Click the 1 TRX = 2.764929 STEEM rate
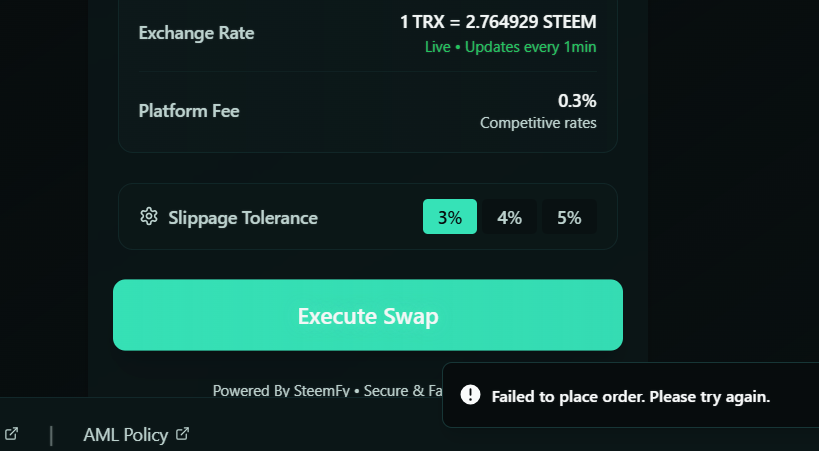The width and height of the screenshot is (819, 451). pyautogui.click(x=498, y=22)
